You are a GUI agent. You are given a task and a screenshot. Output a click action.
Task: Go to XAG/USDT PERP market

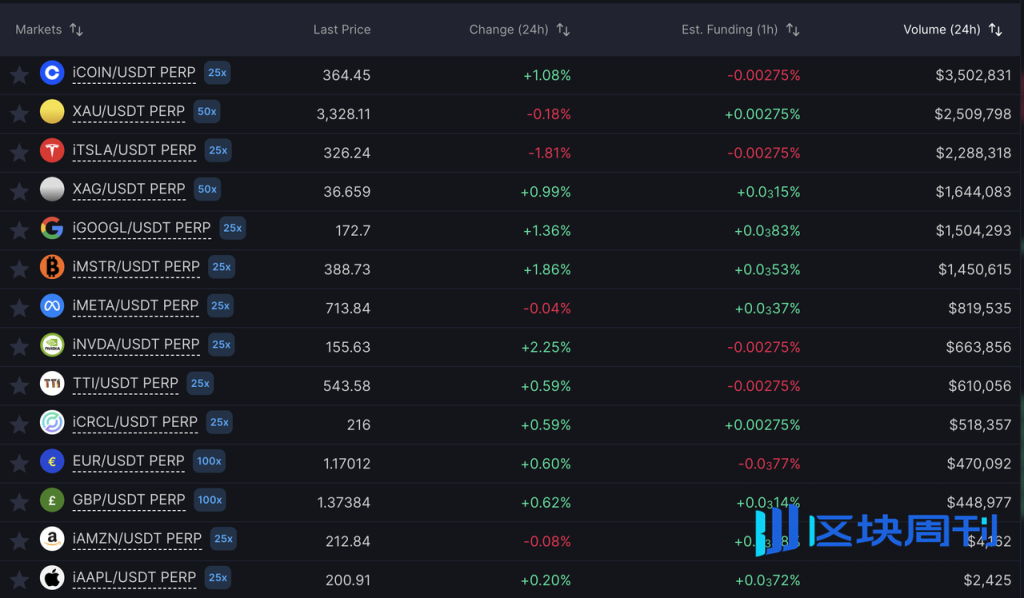[x=129, y=189]
